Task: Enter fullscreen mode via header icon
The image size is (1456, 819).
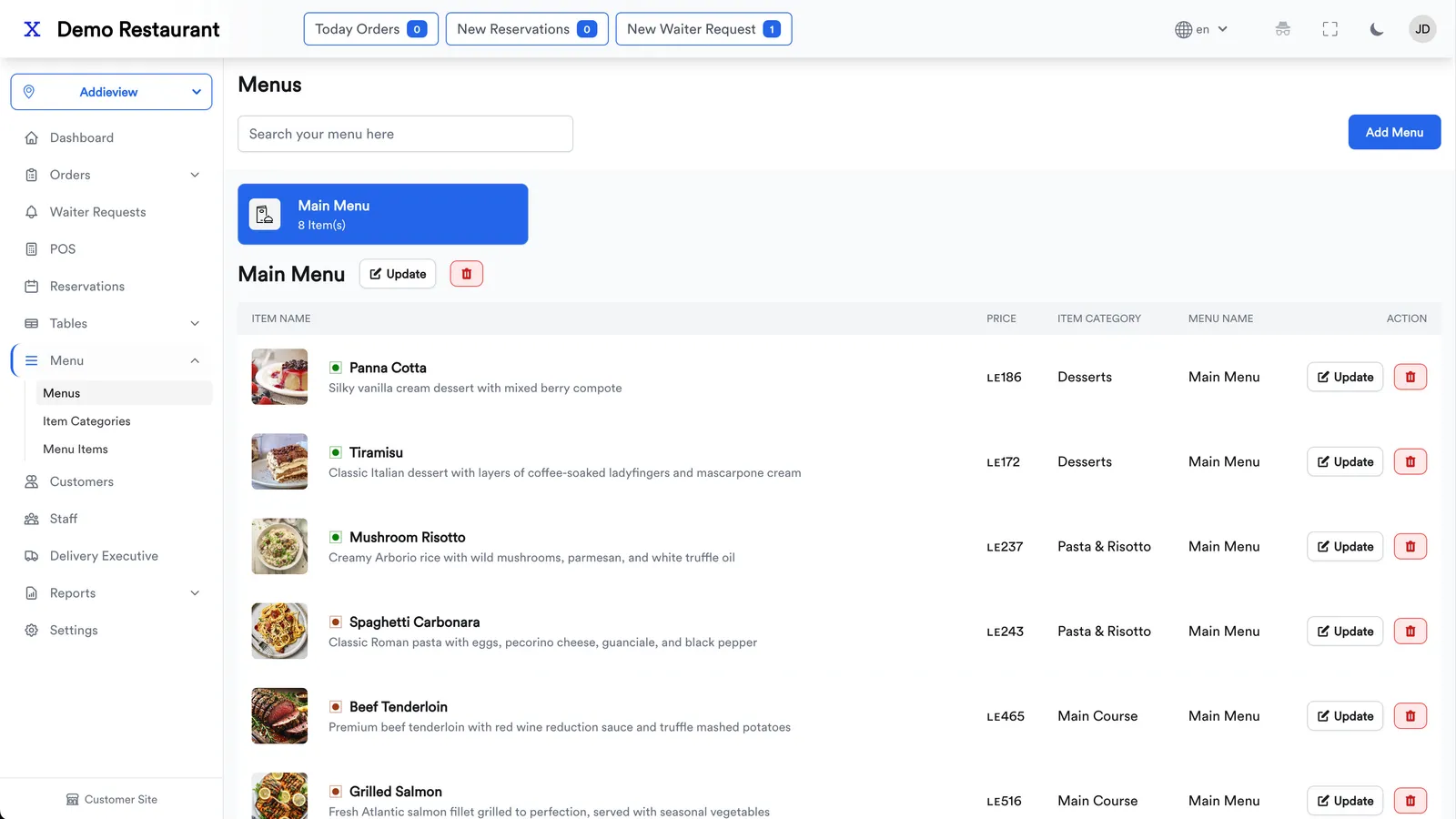Action: point(1330,29)
